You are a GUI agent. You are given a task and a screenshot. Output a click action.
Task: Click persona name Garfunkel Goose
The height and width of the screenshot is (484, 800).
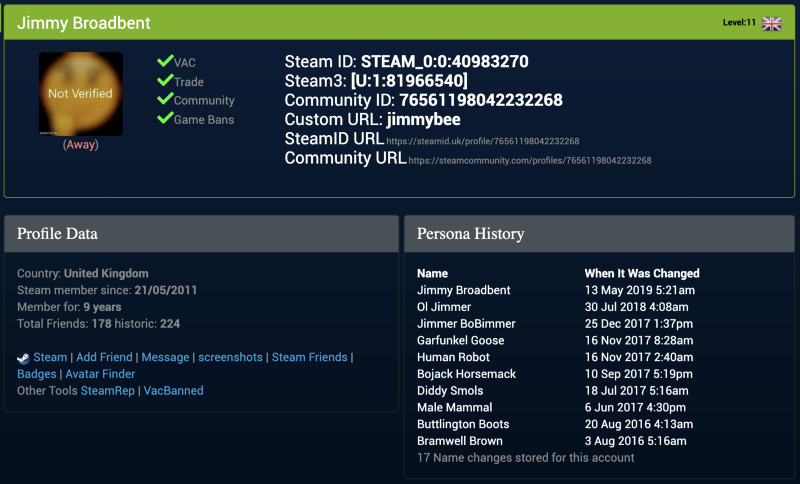460,341
